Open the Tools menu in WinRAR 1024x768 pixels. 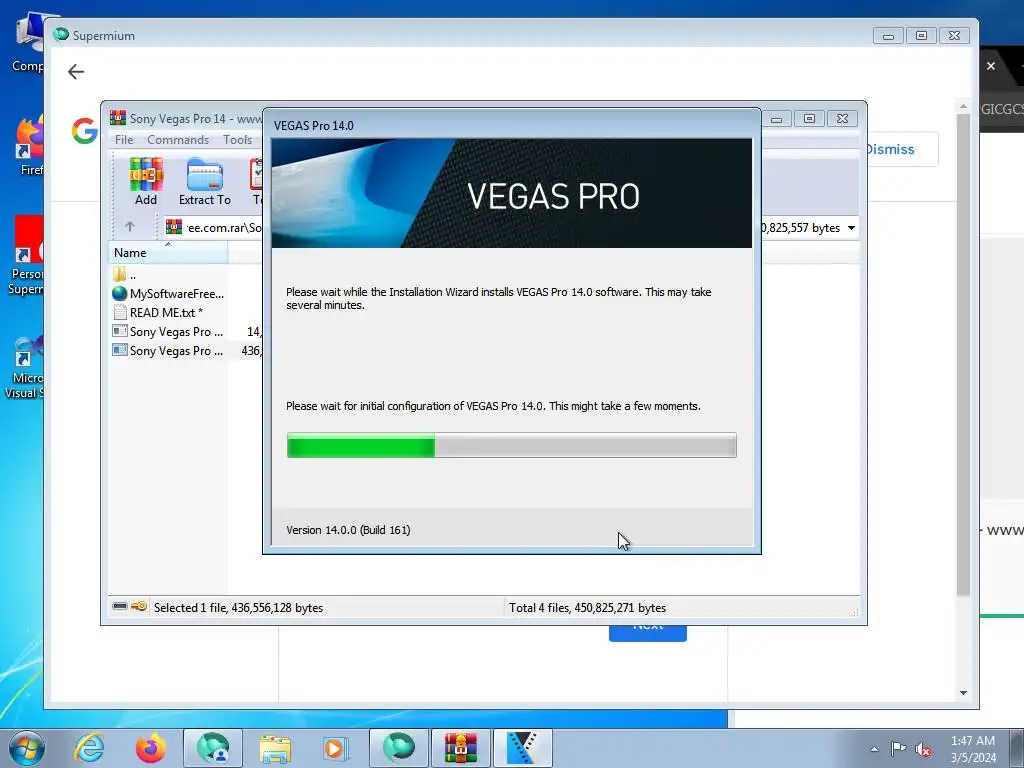[x=237, y=140]
